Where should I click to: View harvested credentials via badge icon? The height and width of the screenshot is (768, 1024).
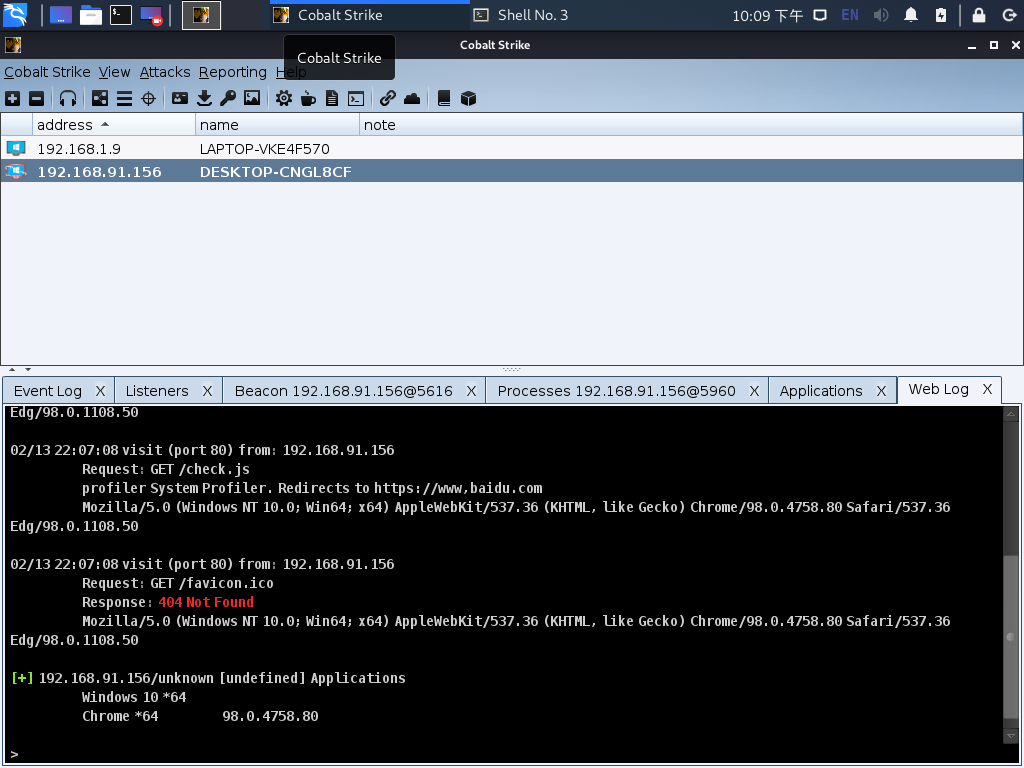[178, 98]
